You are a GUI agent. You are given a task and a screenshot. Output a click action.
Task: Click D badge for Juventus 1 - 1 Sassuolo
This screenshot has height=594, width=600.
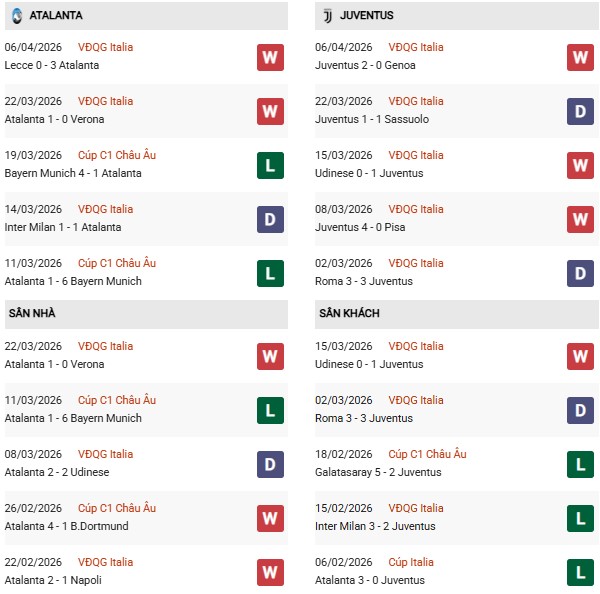point(581,111)
